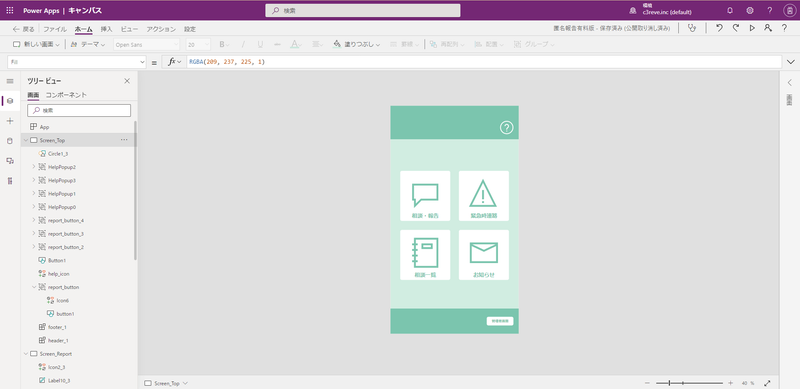Select the Tree view layers icon
Screen dimensions: 800x389
coord(10,101)
